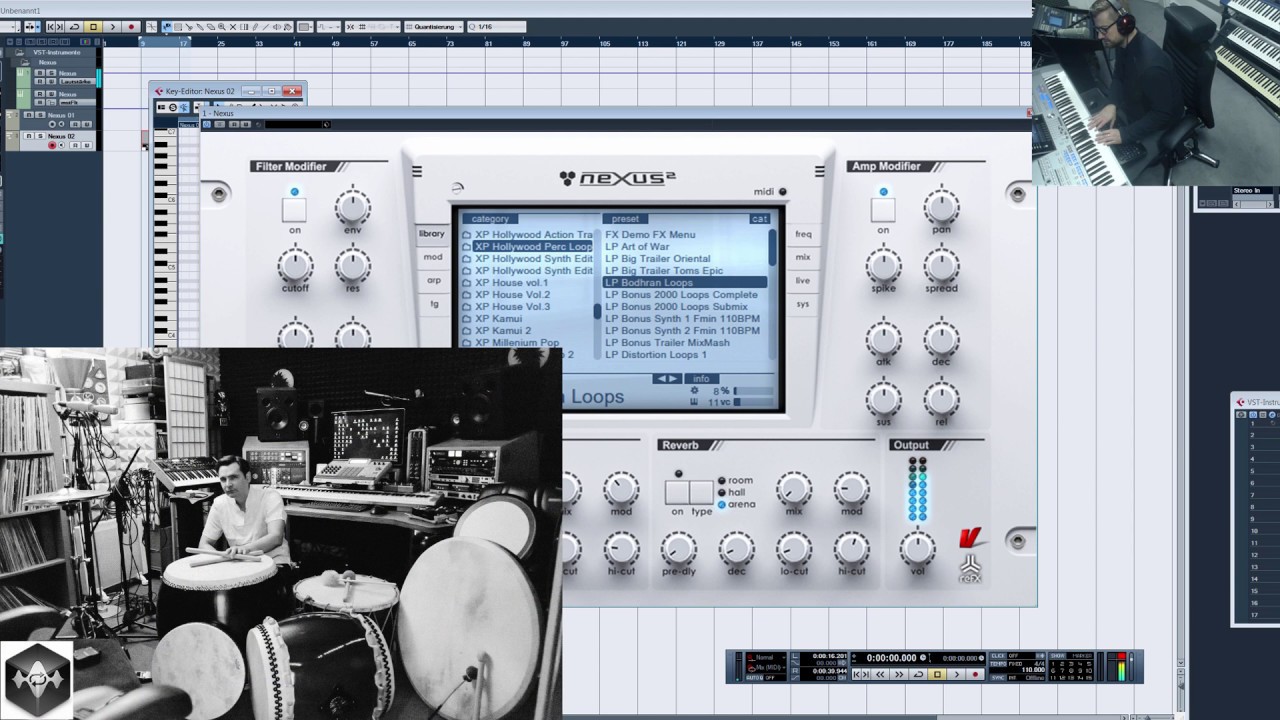Click the Reverb pre-dly knob
This screenshot has height=720, width=1280.
pos(678,548)
